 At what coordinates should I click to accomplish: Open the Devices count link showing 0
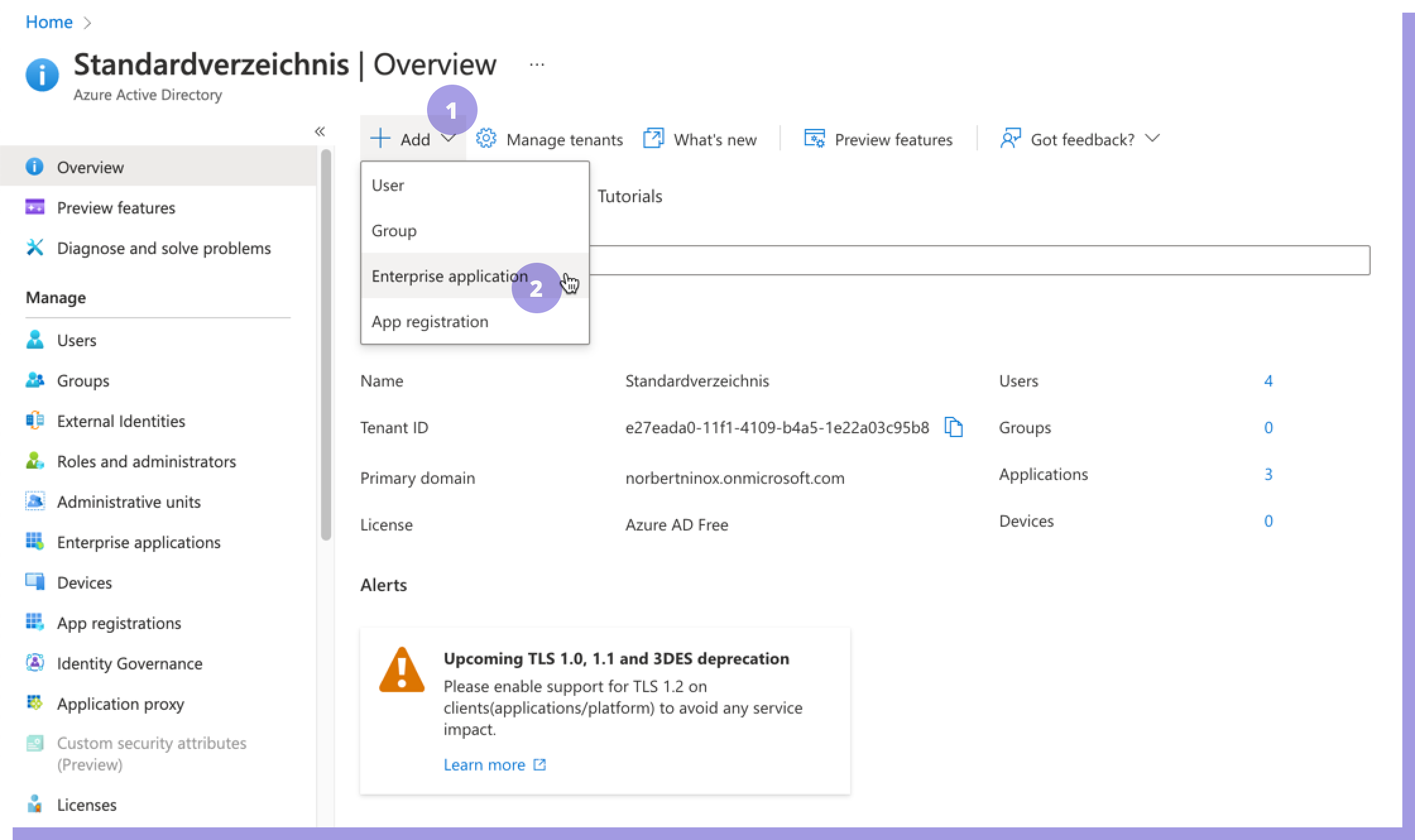tap(1268, 521)
